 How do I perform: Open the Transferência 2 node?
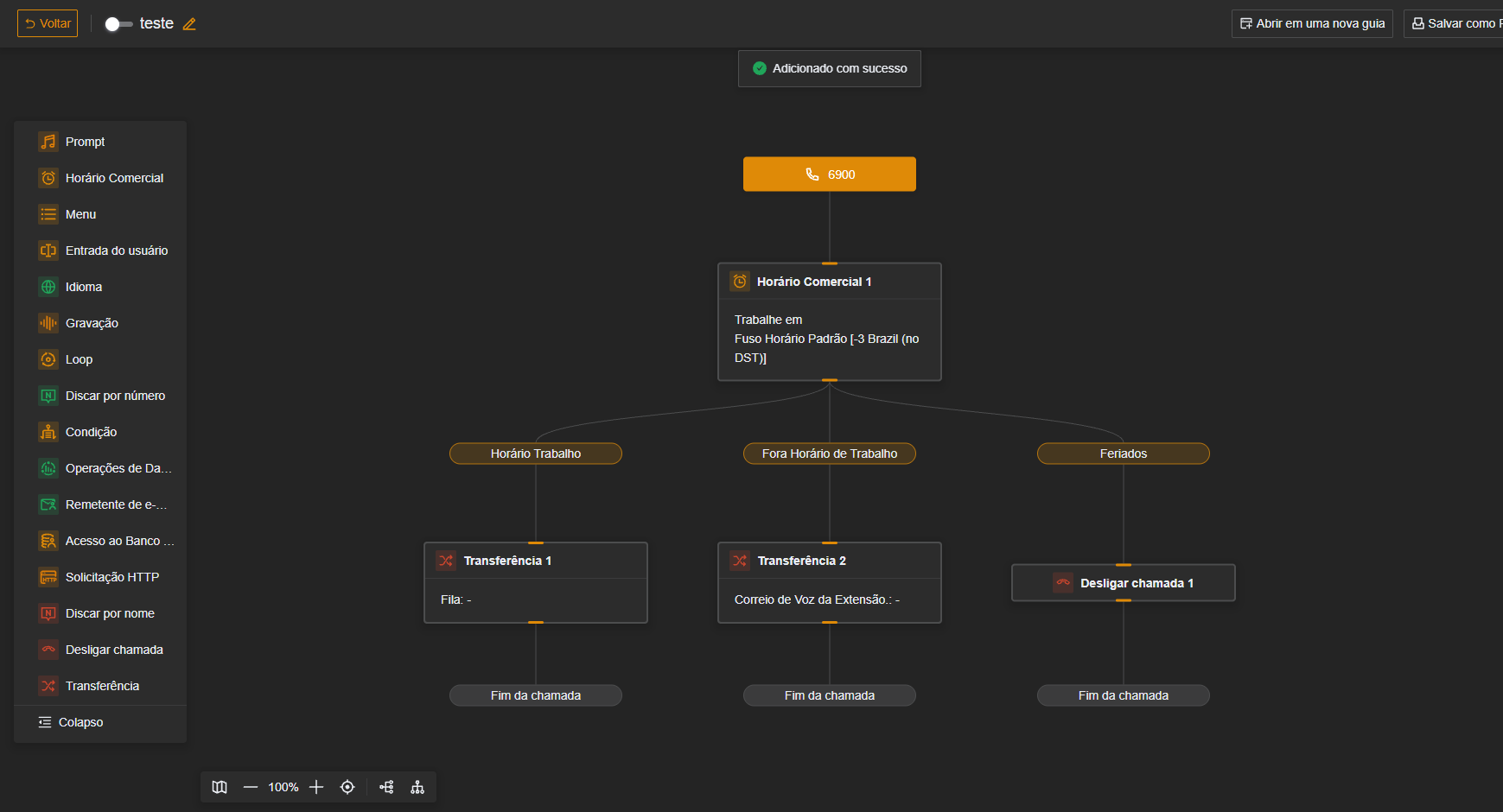[x=830, y=582]
